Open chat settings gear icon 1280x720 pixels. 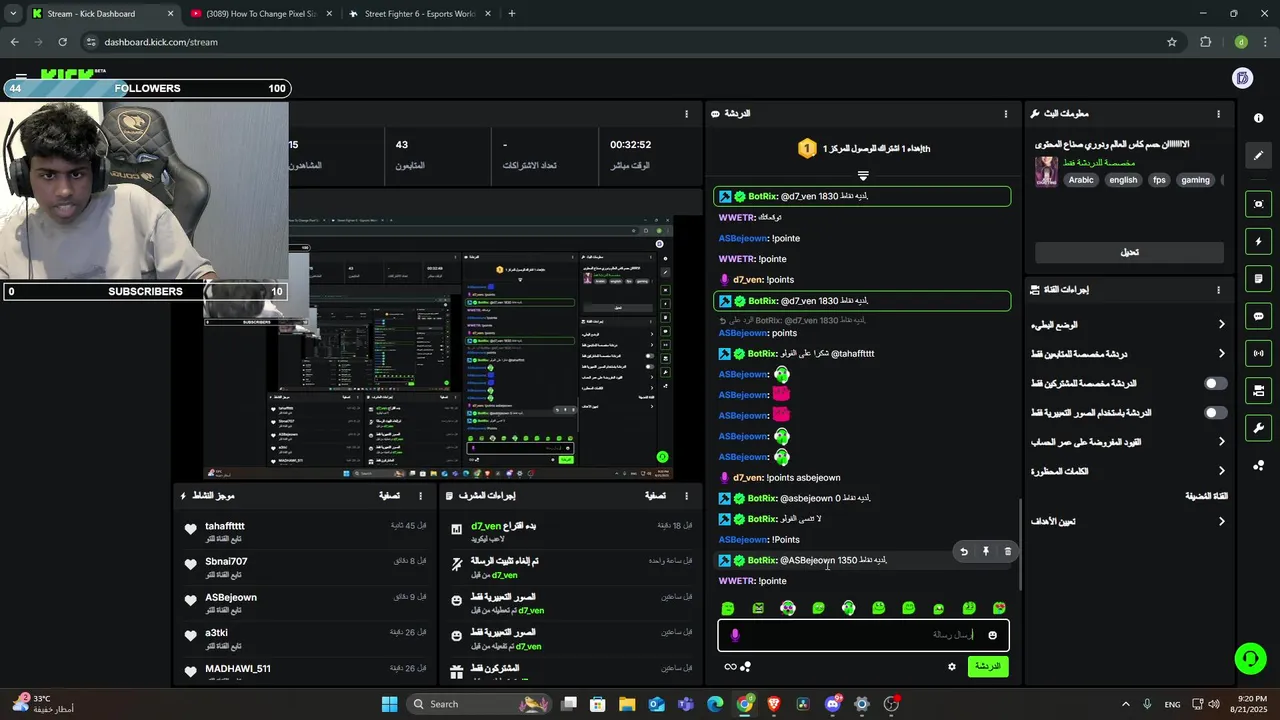tap(951, 667)
